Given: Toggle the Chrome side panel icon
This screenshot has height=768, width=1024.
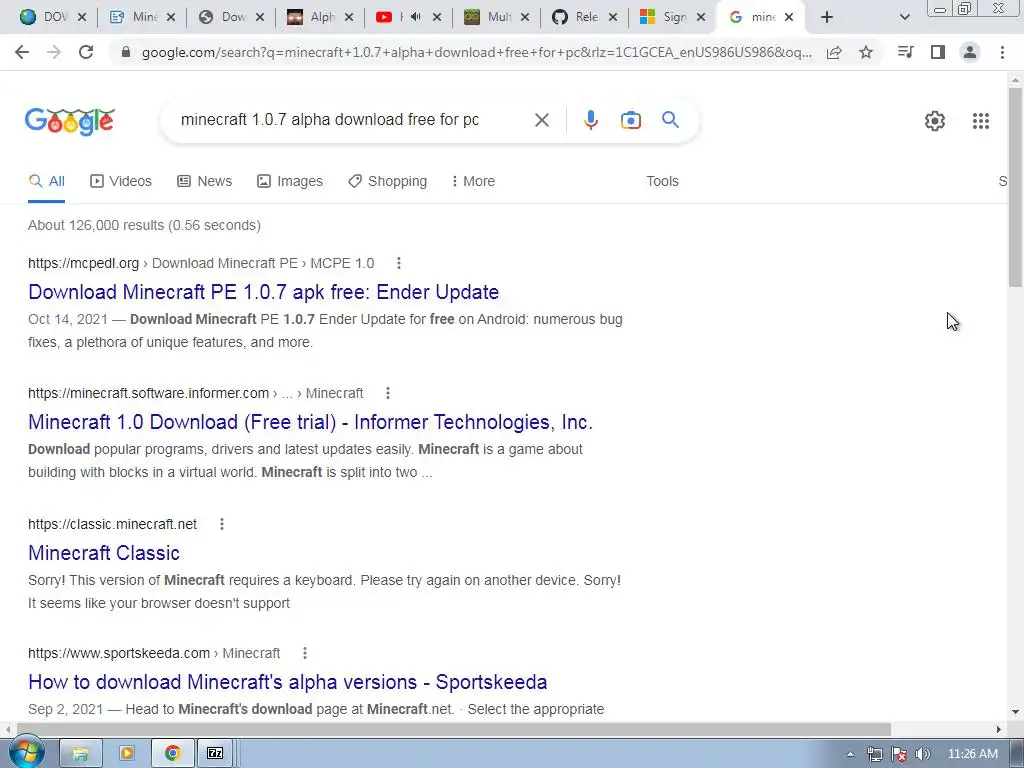Looking at the screenshot, I should tap(938, 52).
